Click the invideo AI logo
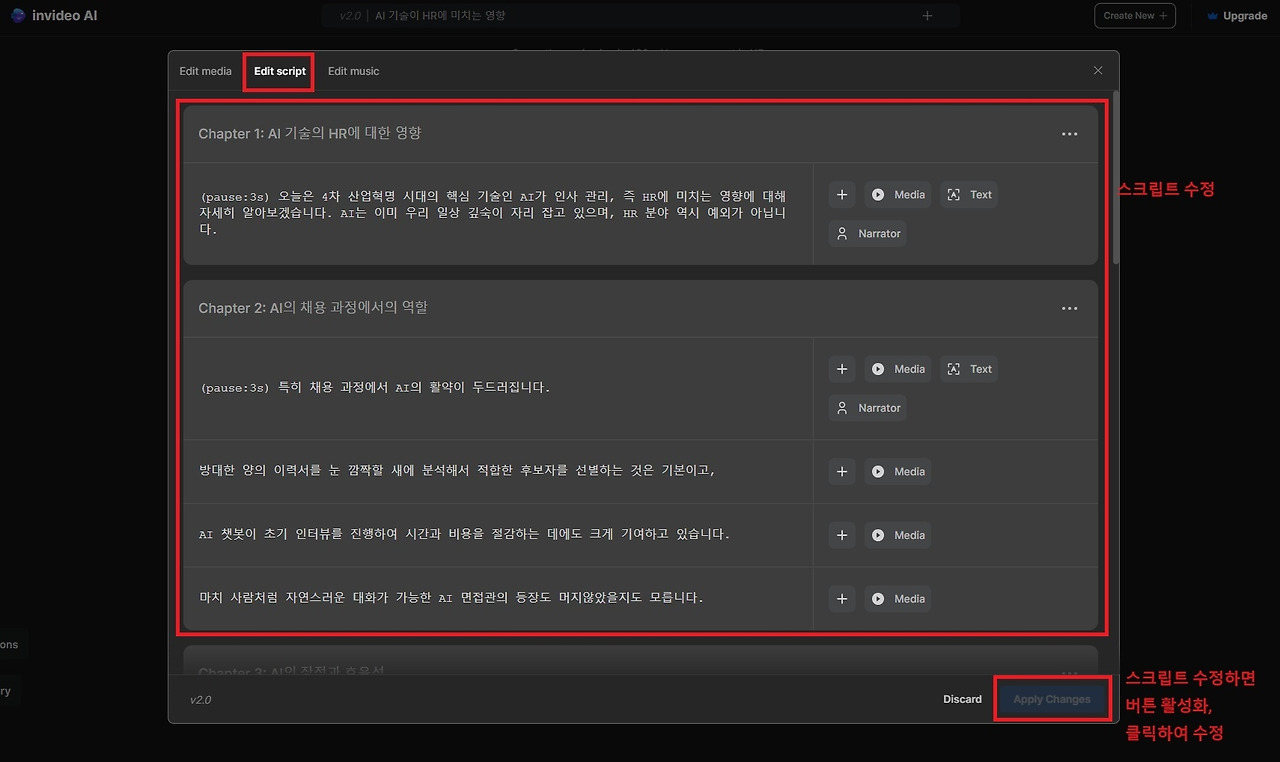1280x762 pixels. coord(54,15)
